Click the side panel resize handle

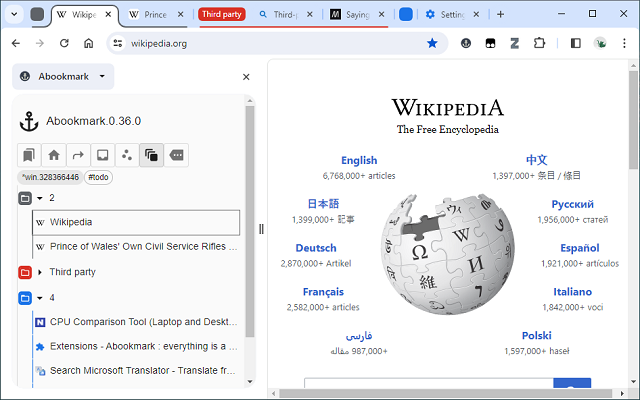[261, 229]
